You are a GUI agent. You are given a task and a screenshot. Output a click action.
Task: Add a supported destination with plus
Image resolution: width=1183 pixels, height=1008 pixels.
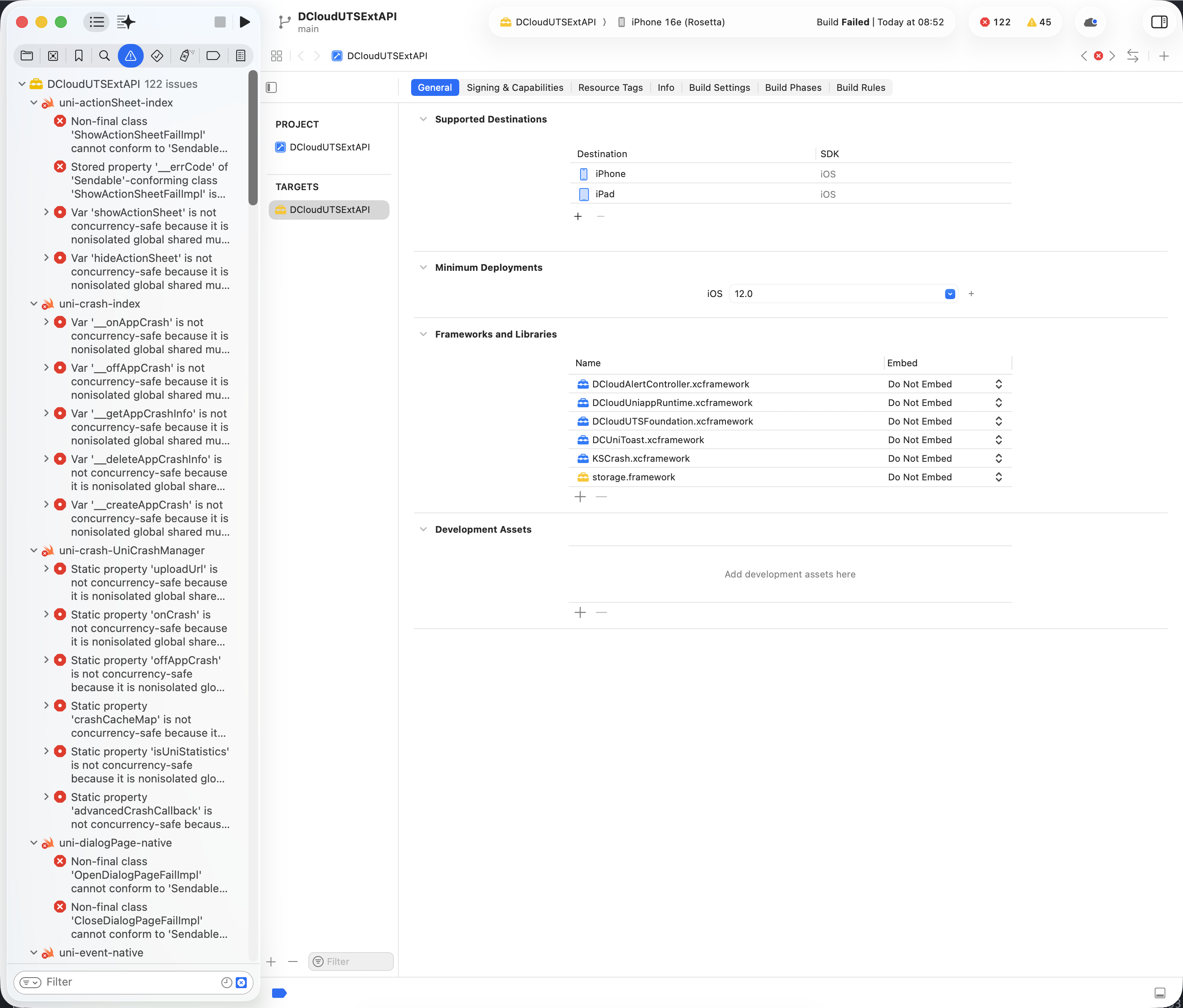click(x=578, y=216)
